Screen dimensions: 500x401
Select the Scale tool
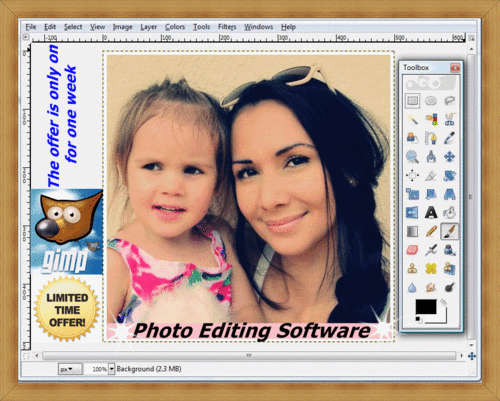[413, 194]
